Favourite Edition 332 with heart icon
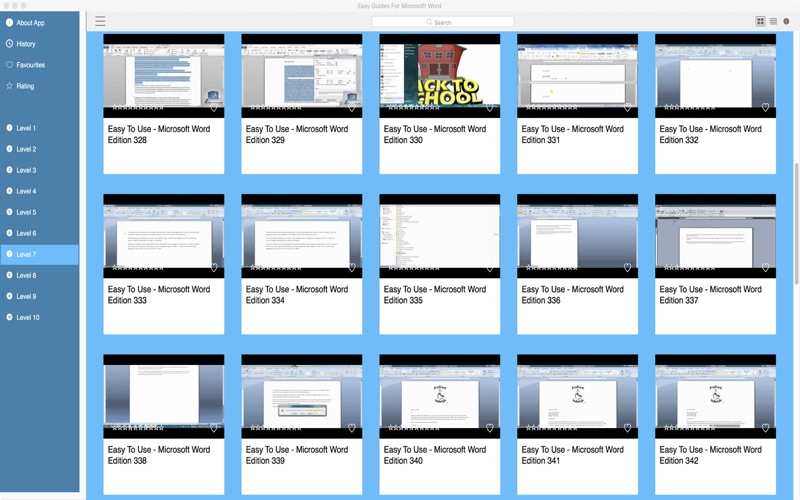The image size is (800, 500). click(x=765, y=108)
